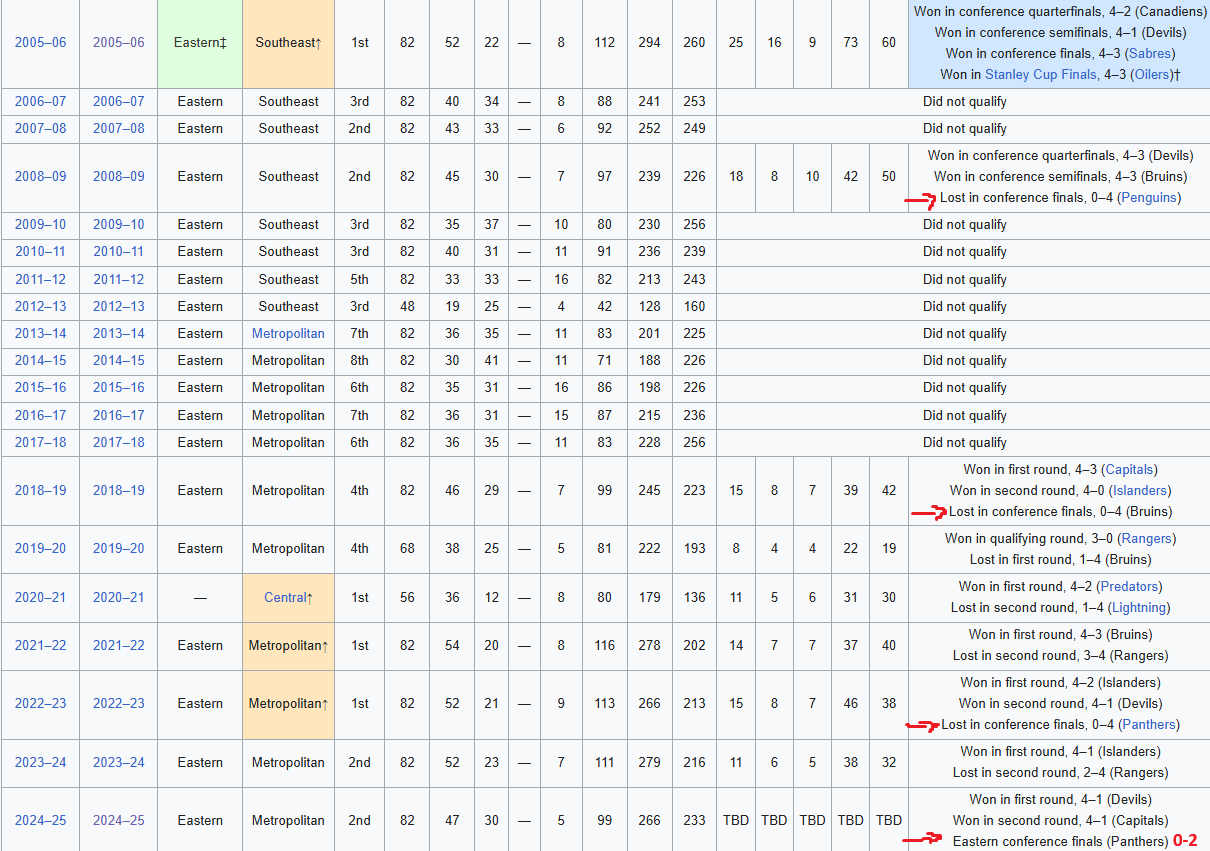Click the leftmost 2024–25 season link
The height and width of the screenshot is (851, 1210).
(x=40, y=820)
